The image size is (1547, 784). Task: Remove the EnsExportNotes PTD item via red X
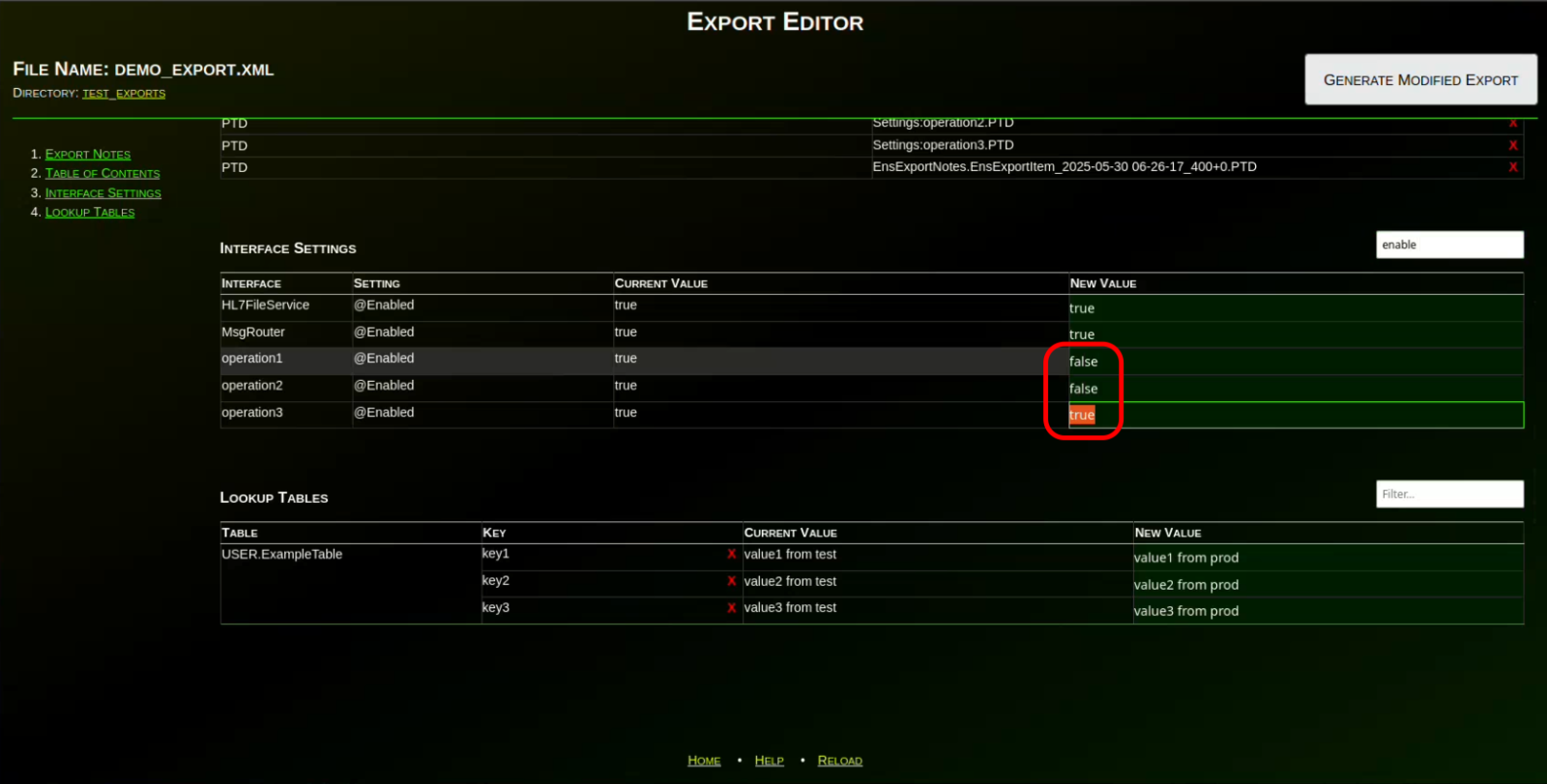click(1512, 167)
